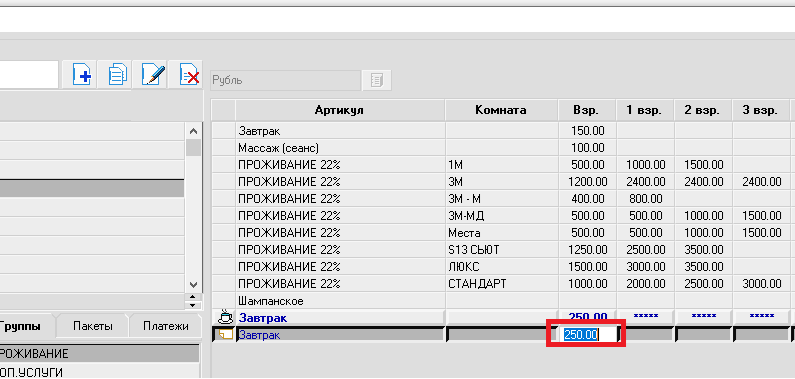The width and height of the screenshot is (795, 379).
Task: Click the delete document red-cross icon
Action: tap(188, 75)
